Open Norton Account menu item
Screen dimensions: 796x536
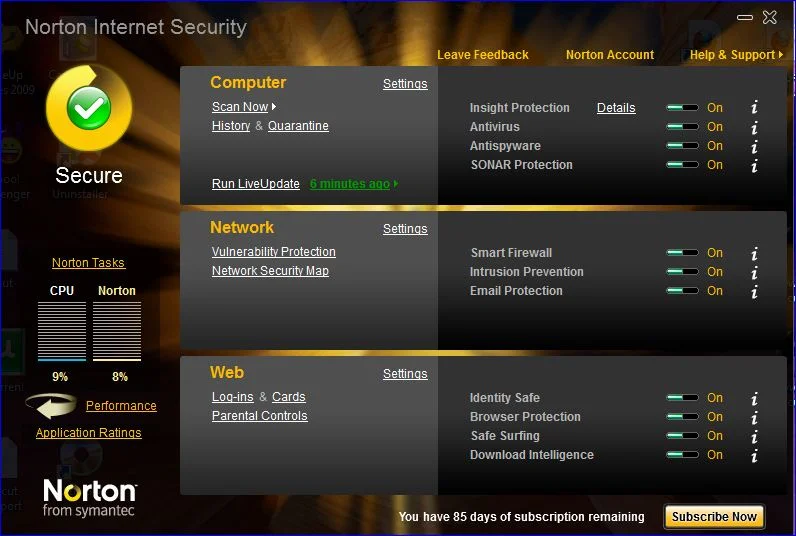610,55
